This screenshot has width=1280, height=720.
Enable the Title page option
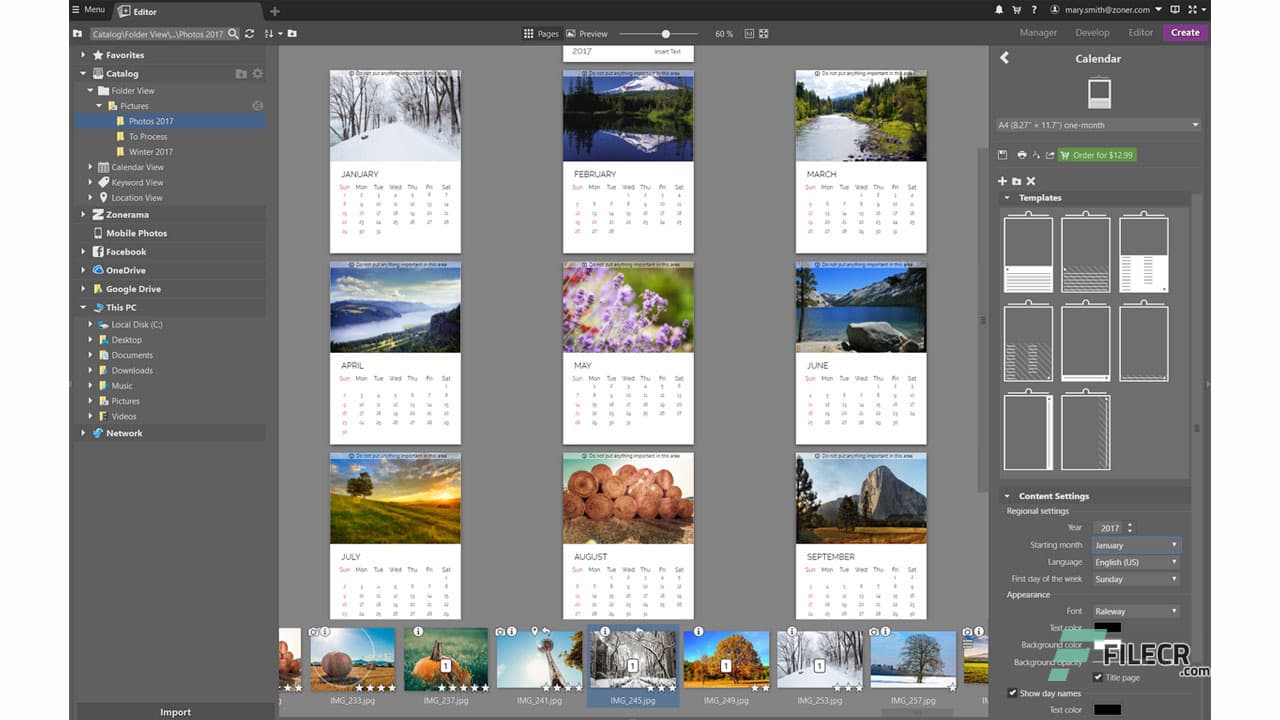coord(1097,677)
